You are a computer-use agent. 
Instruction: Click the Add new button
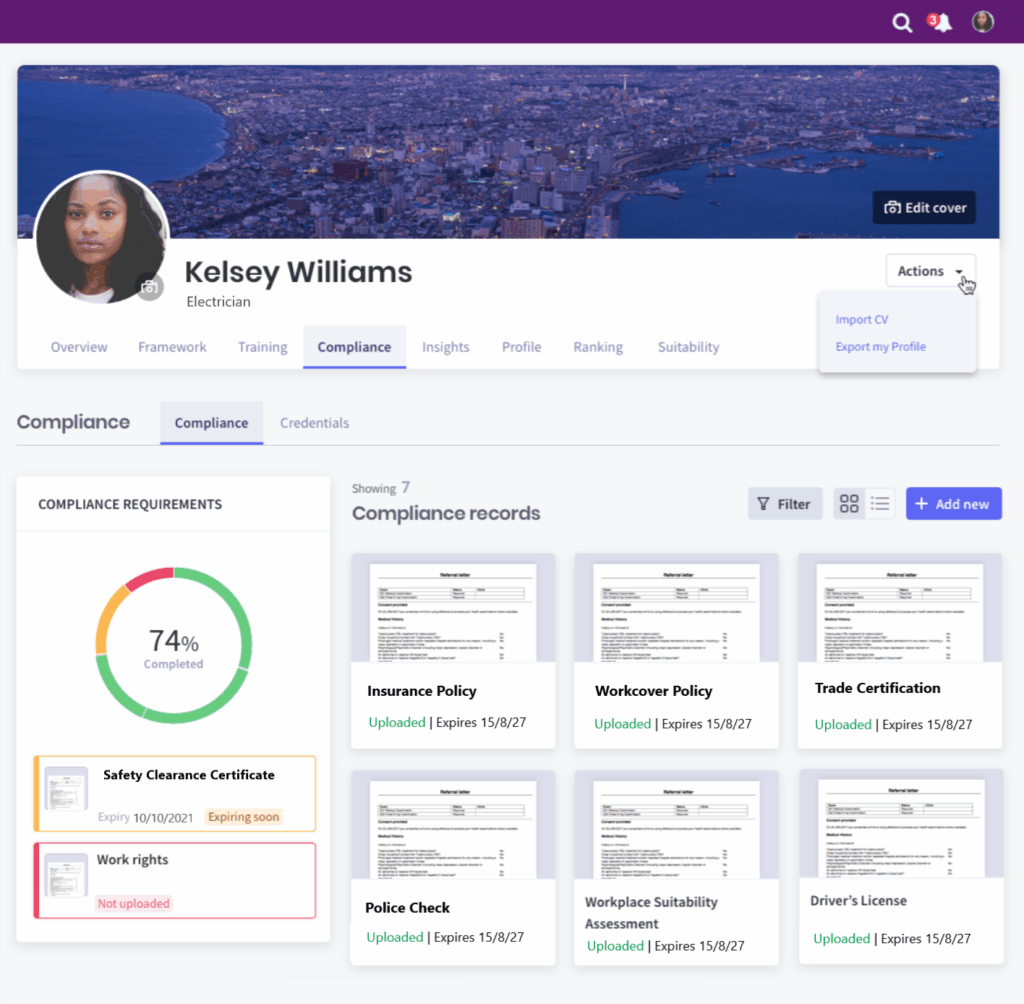point(952,504)
